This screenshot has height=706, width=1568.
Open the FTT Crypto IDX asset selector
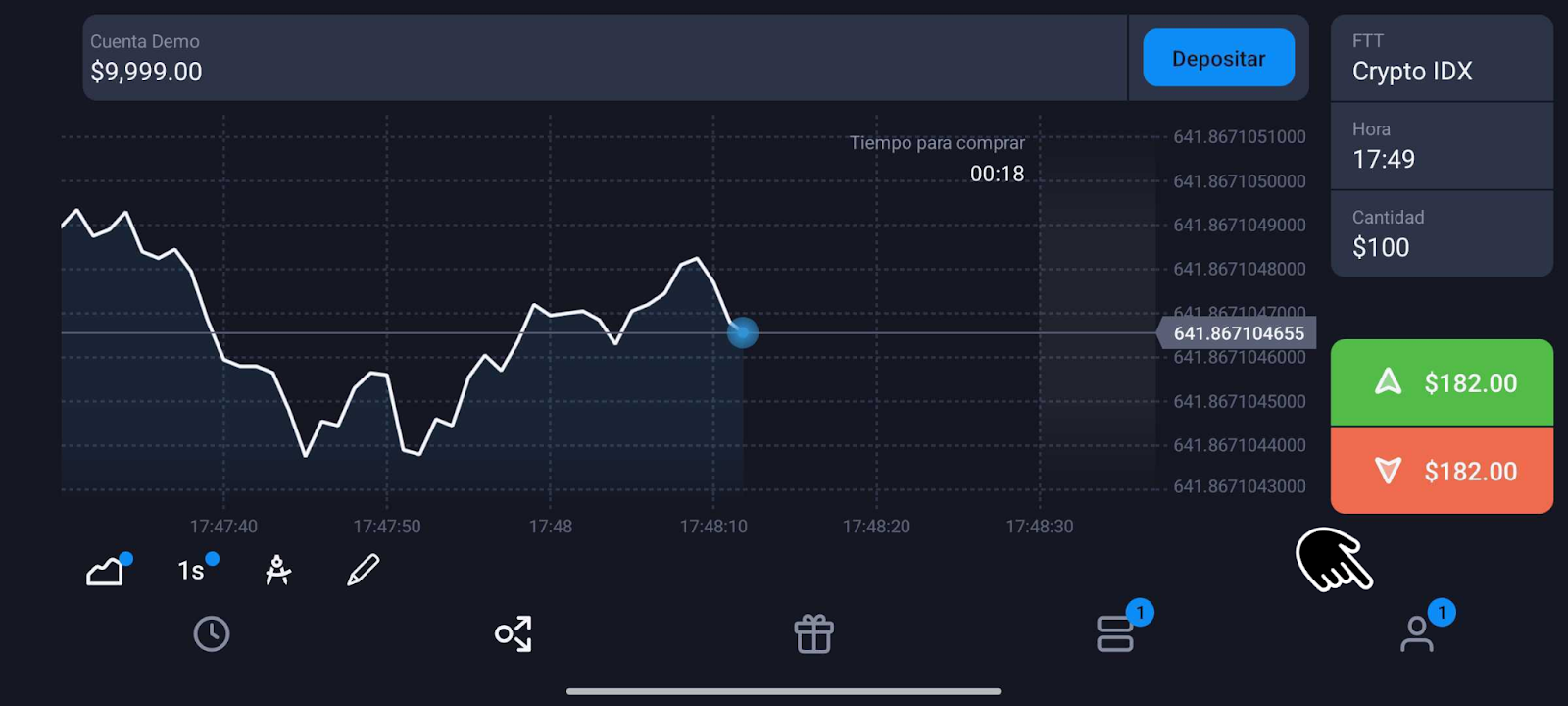1442,57
